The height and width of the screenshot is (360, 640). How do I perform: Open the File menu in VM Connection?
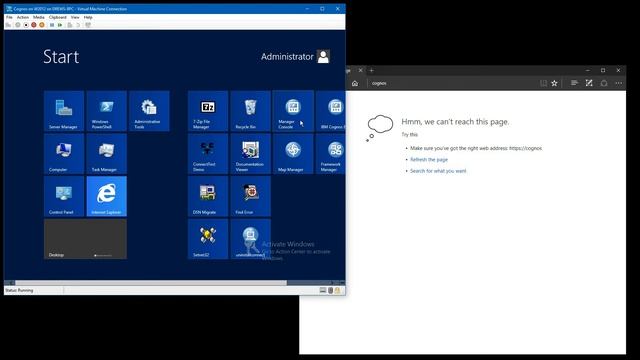point(9,17)
